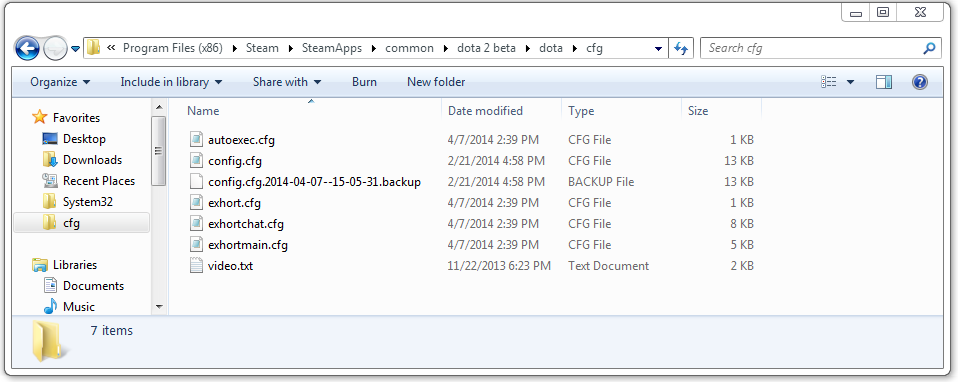The image size is (958, 382).
Task: Go back with the Back arrow button
Action: (27, 48)
